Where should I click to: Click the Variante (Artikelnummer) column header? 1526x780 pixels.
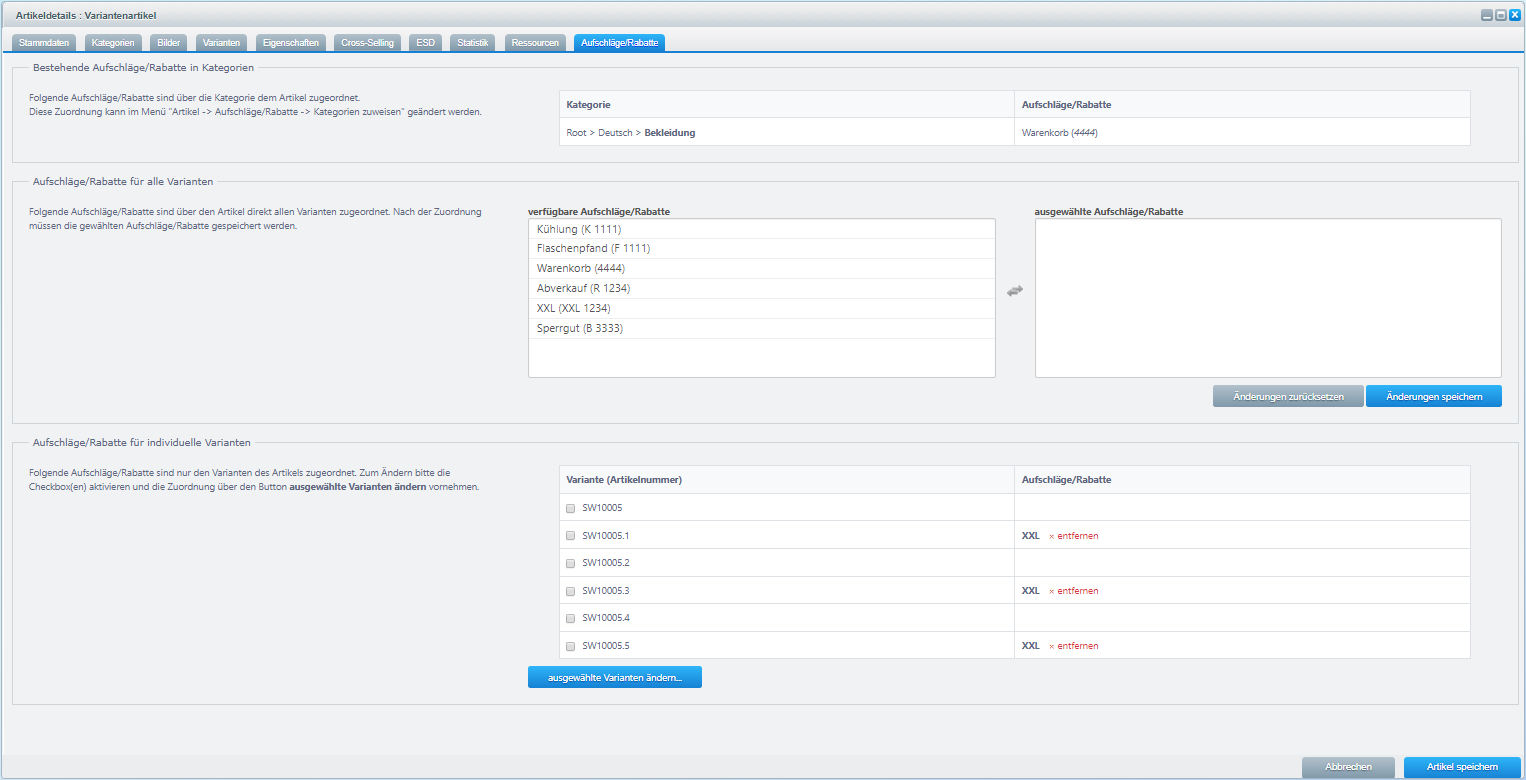coord(787,480)
